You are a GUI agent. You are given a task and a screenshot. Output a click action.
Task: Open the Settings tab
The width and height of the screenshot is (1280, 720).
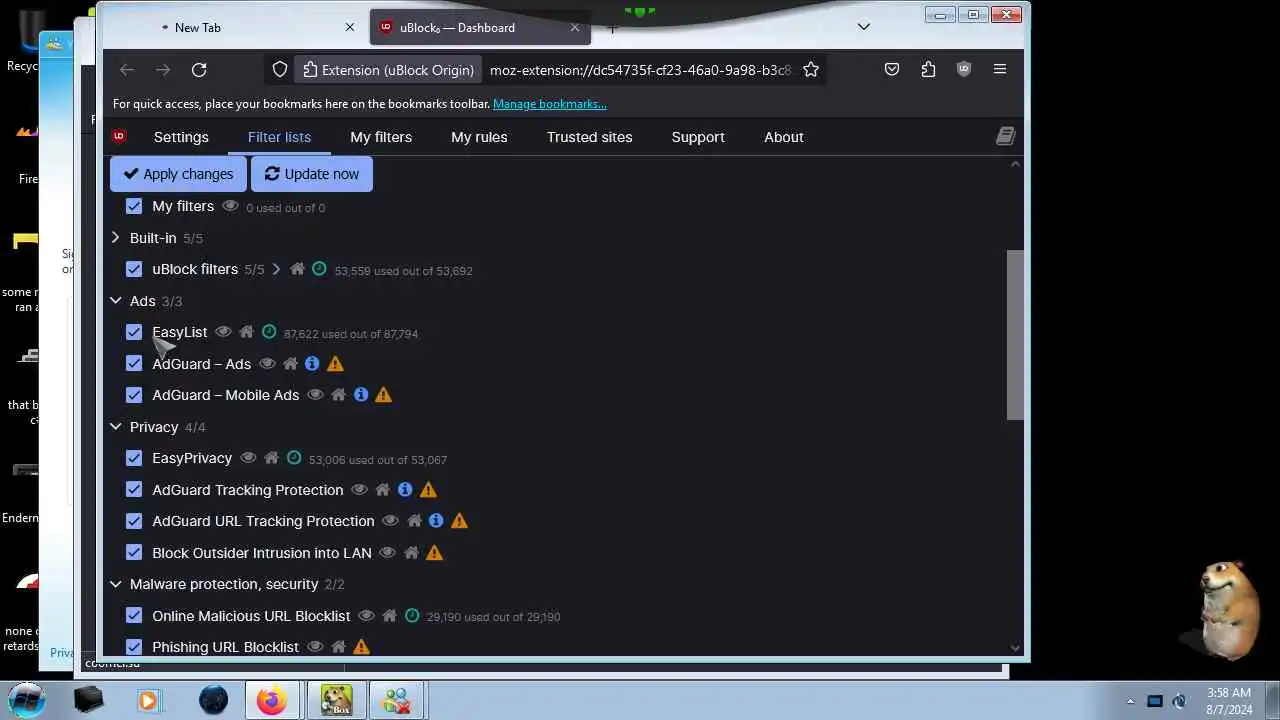pos(181,137)
